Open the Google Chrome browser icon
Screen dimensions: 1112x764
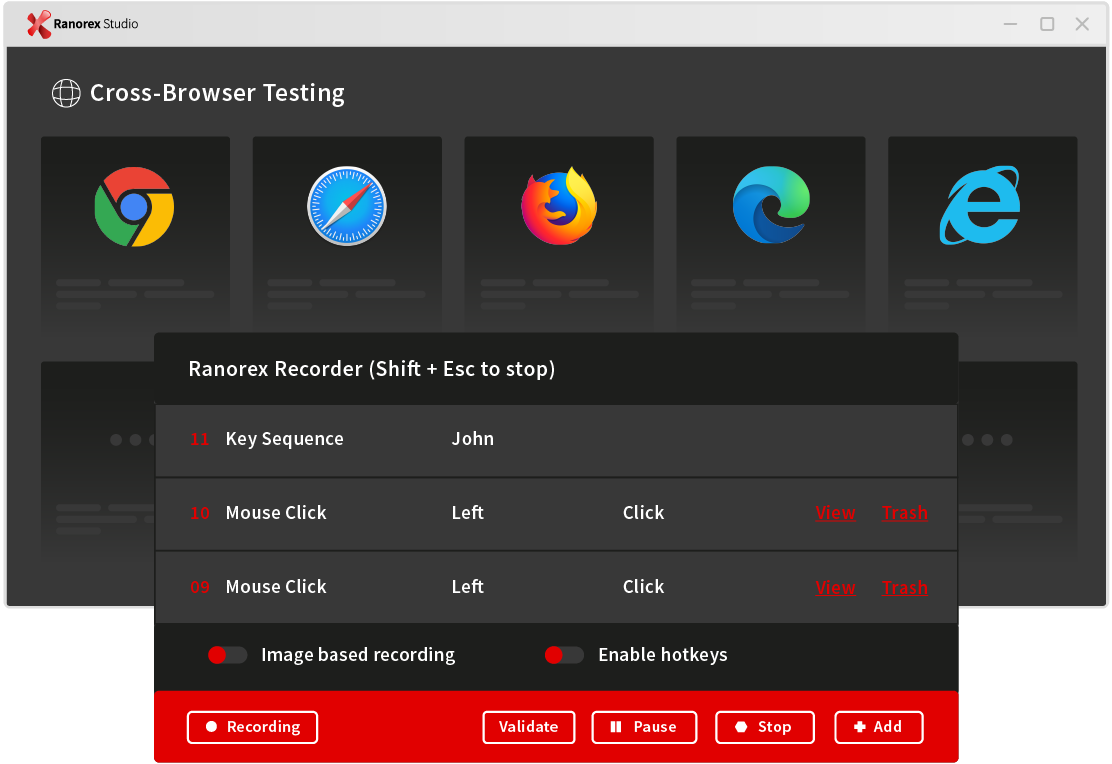[x=134, y=206]
